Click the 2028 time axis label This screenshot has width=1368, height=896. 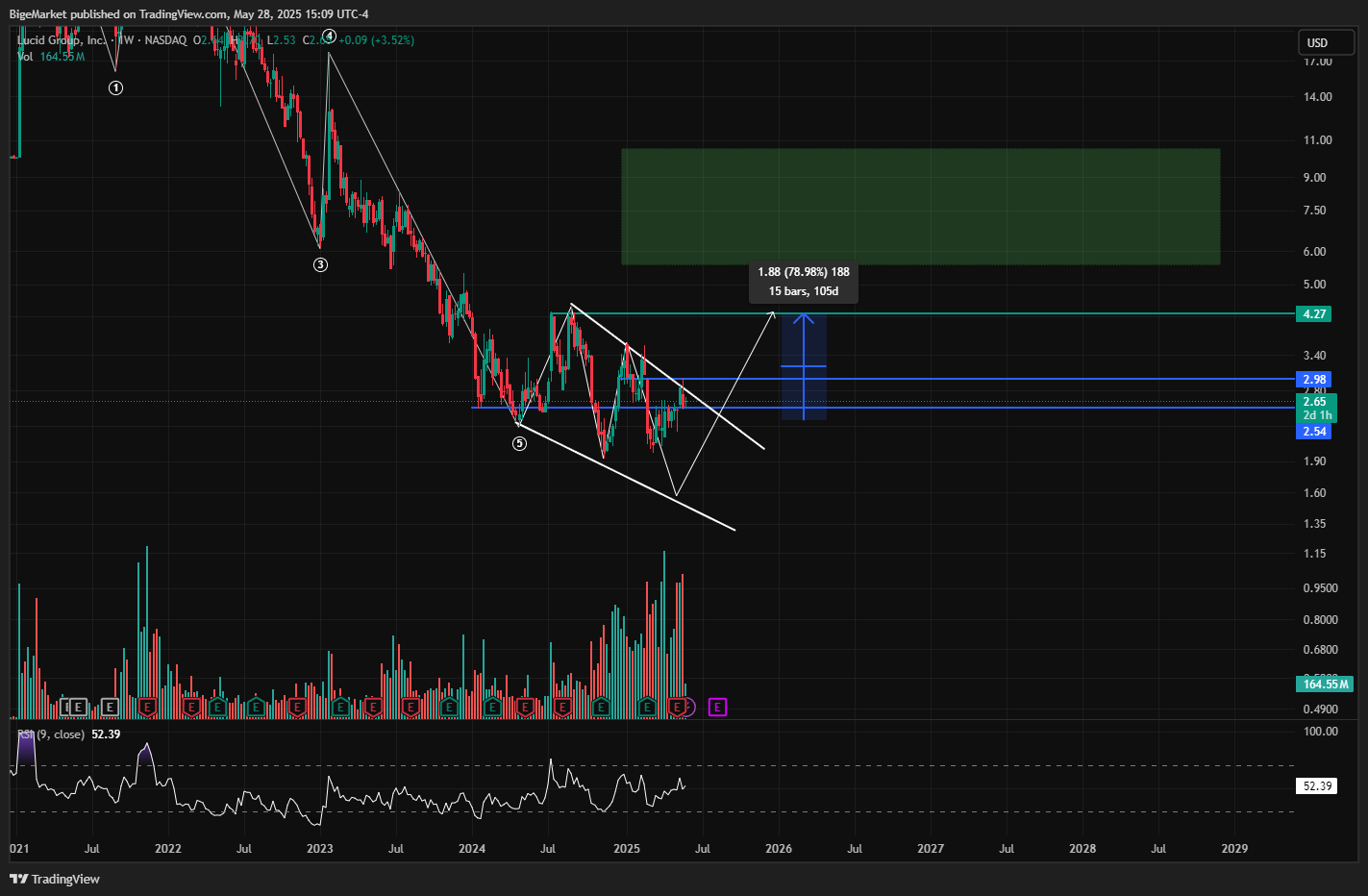click(1082, 849)
